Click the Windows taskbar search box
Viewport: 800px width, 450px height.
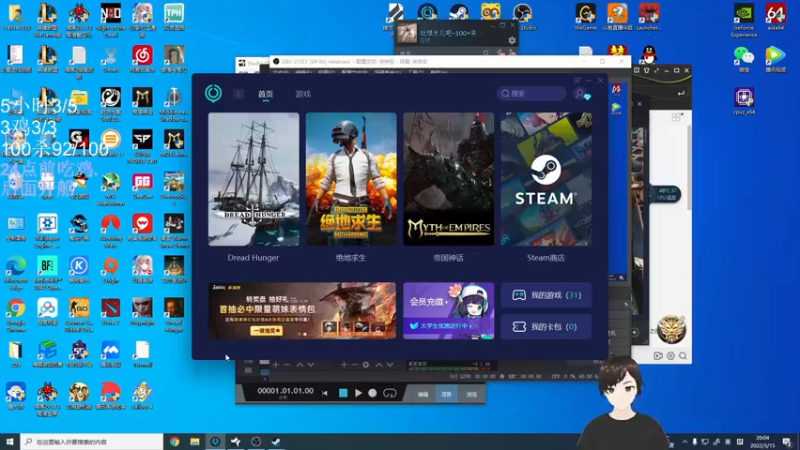tap(92, 442)
